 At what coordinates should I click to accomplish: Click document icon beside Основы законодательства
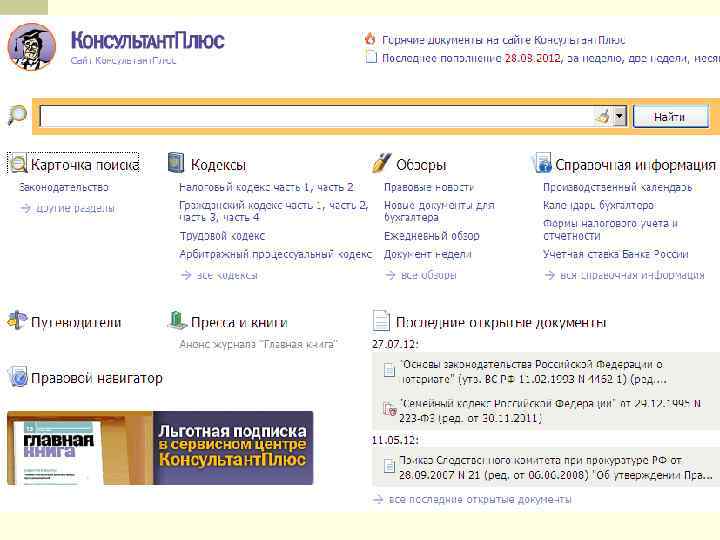(389, 370)
